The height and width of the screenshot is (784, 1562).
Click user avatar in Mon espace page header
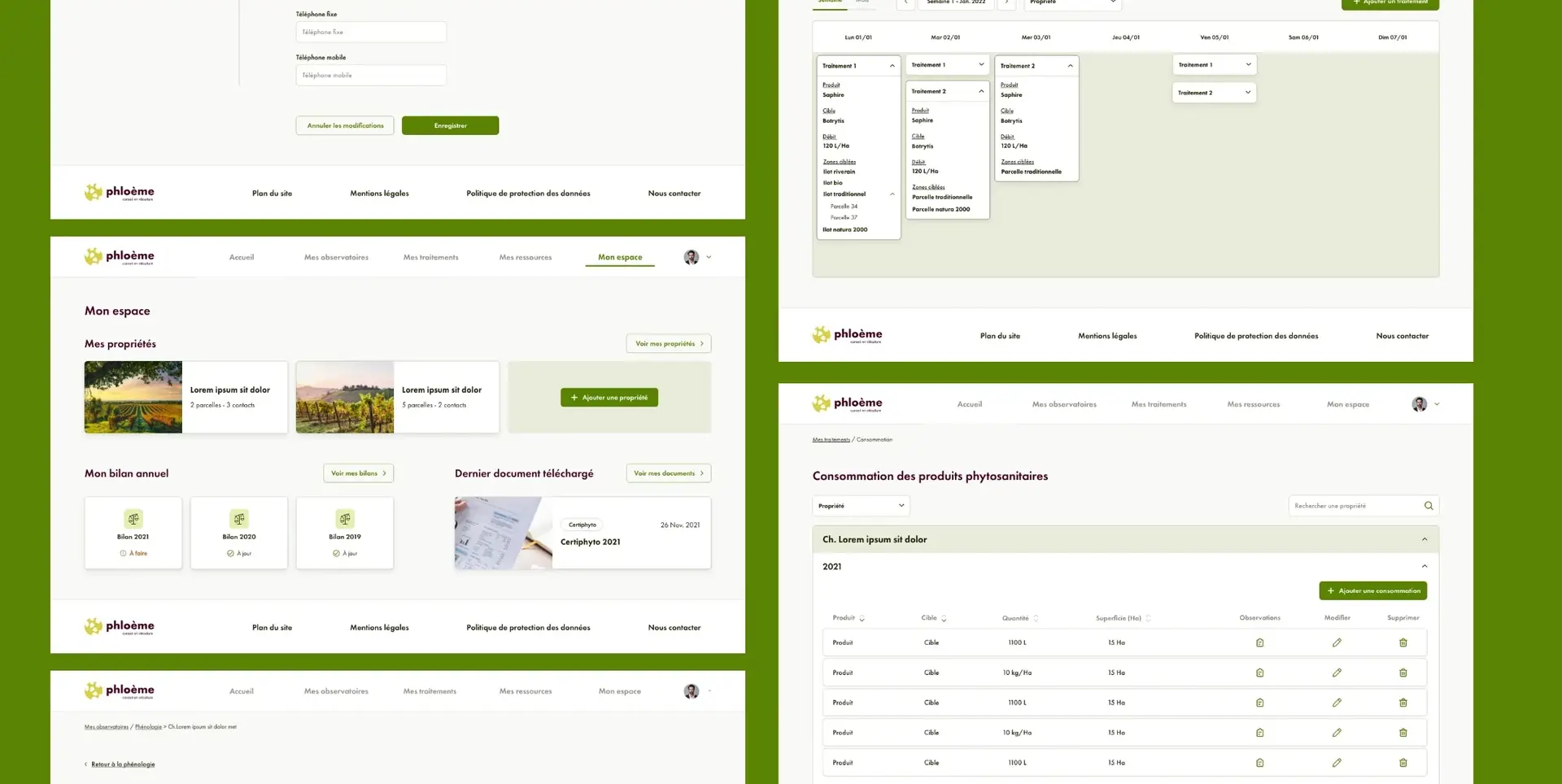pyautogui.click(x=692, y=257)
